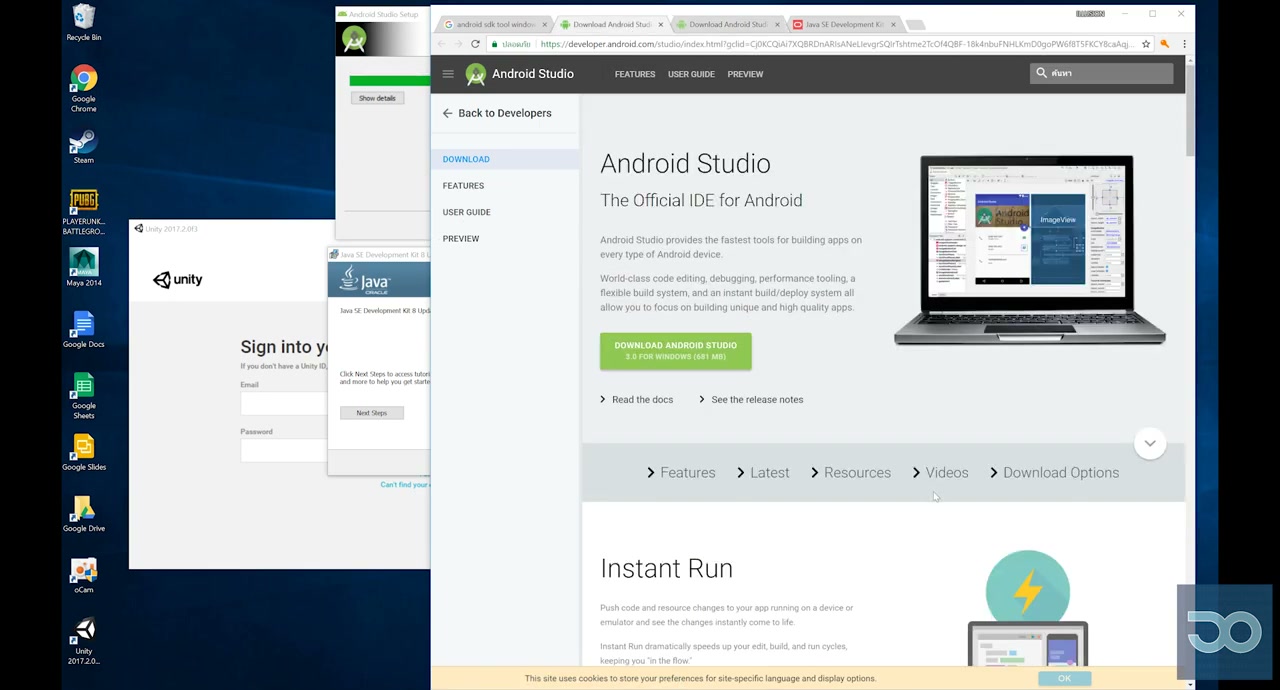Open the Steam desktop shortcut
The width and height of the screenshot is (1280, 690).
point(83,147)
